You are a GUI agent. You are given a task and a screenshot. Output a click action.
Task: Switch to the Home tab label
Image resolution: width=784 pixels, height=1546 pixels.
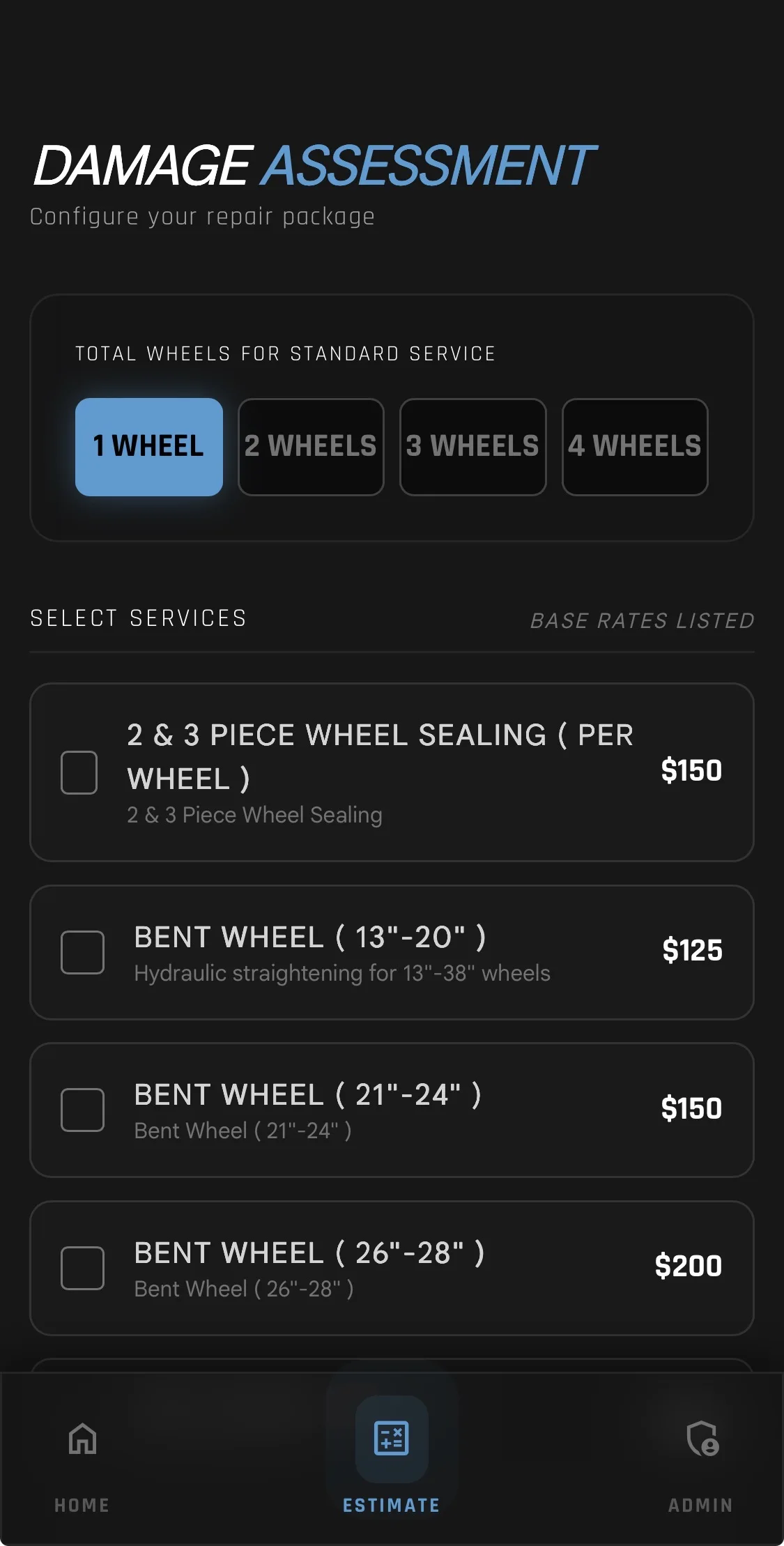click(82, 1506)
